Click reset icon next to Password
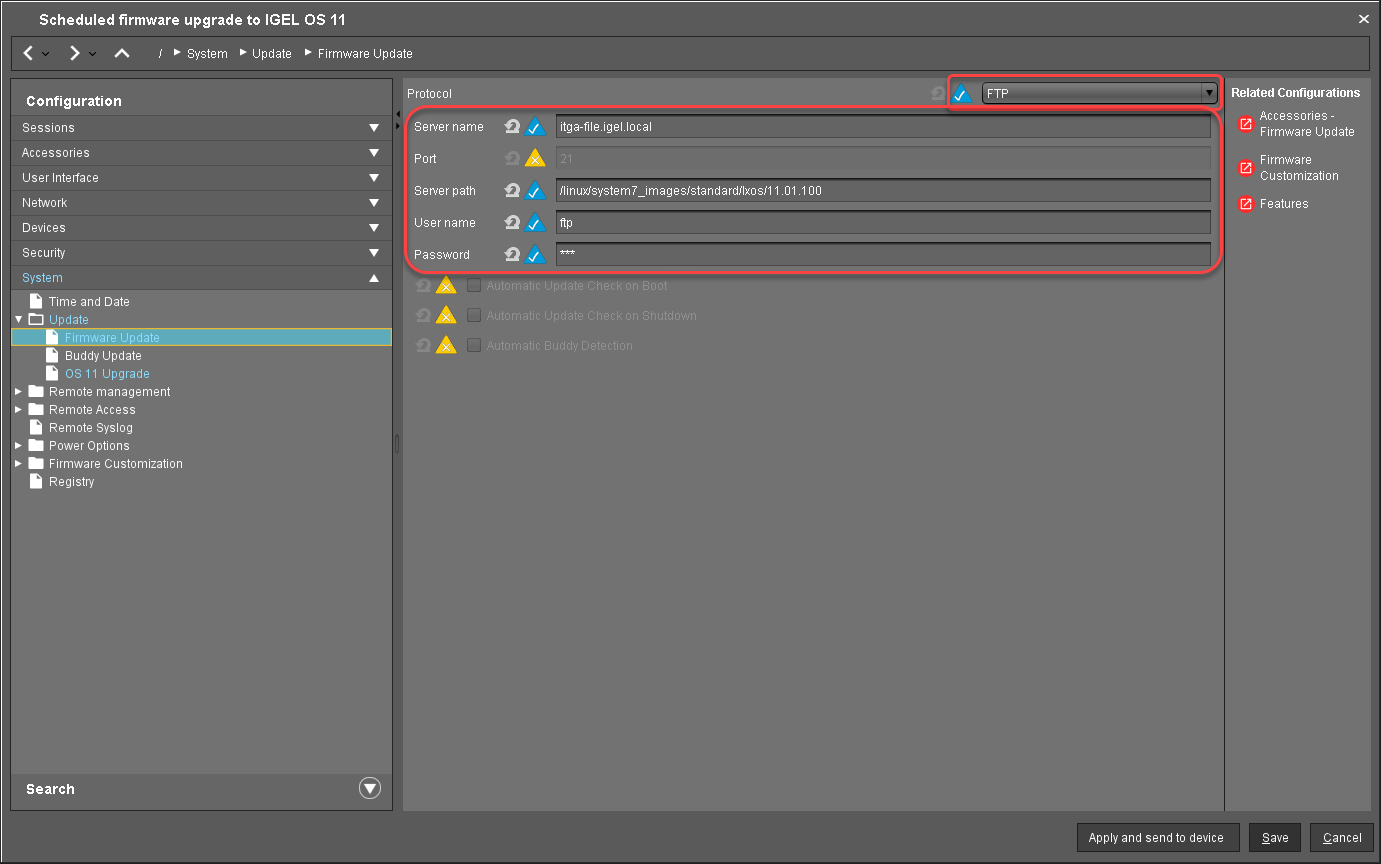 pos(512,255)
